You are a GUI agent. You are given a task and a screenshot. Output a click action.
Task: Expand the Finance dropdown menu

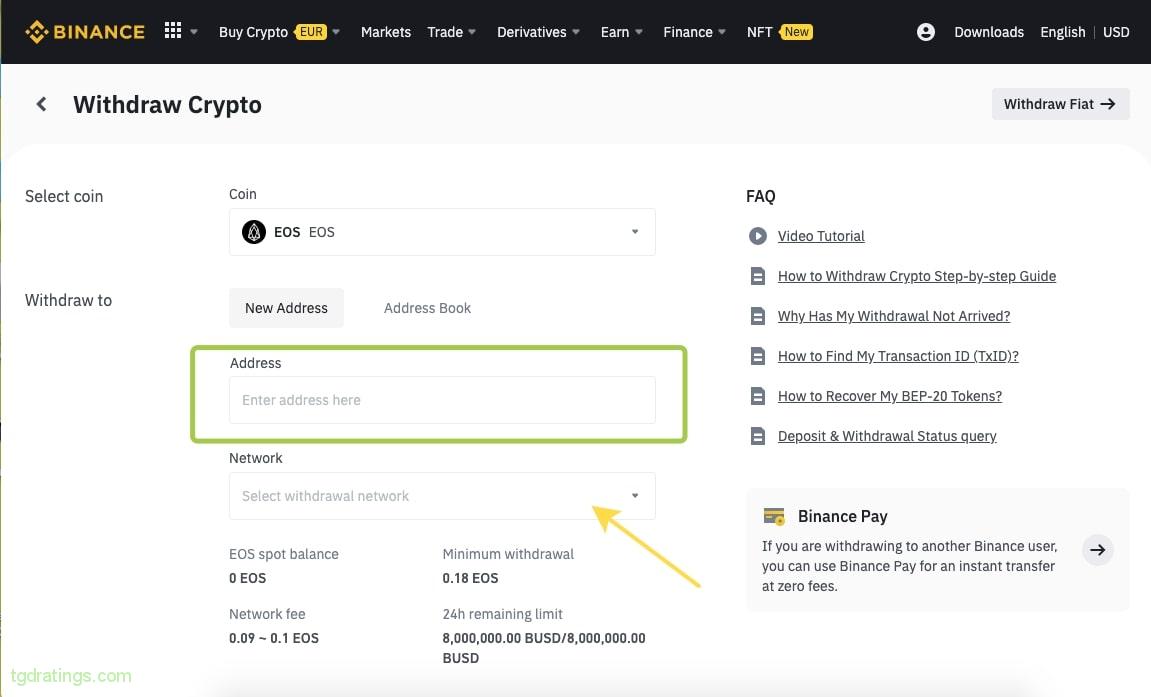tap(694, 32)
